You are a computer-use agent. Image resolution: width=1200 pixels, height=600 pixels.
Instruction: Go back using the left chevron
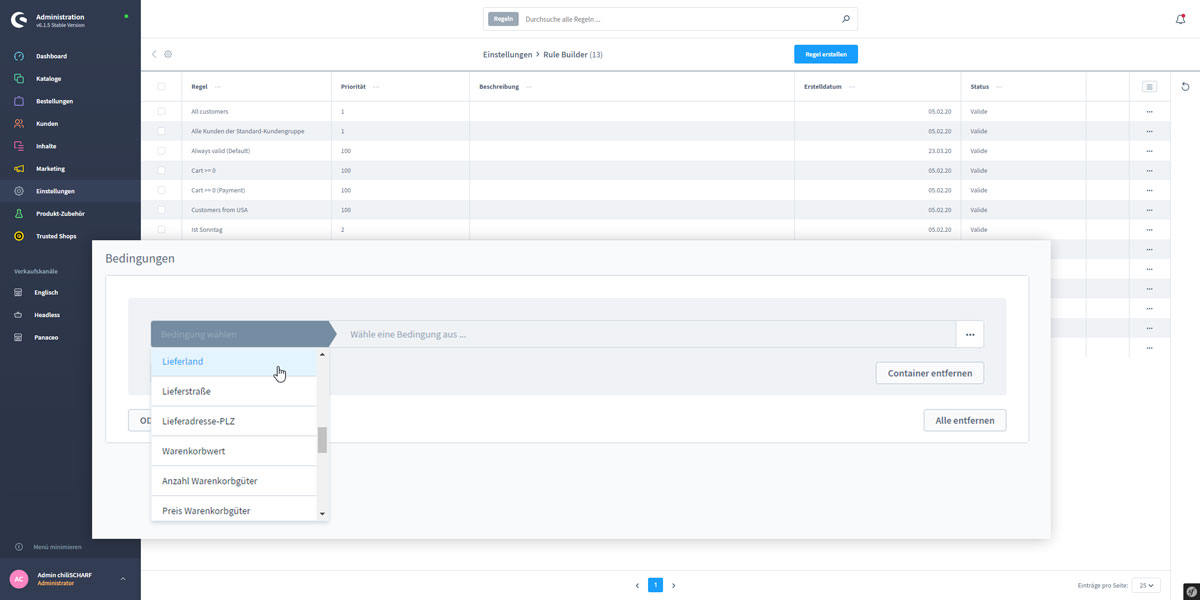pyautogui.click(x=154, y=54)
